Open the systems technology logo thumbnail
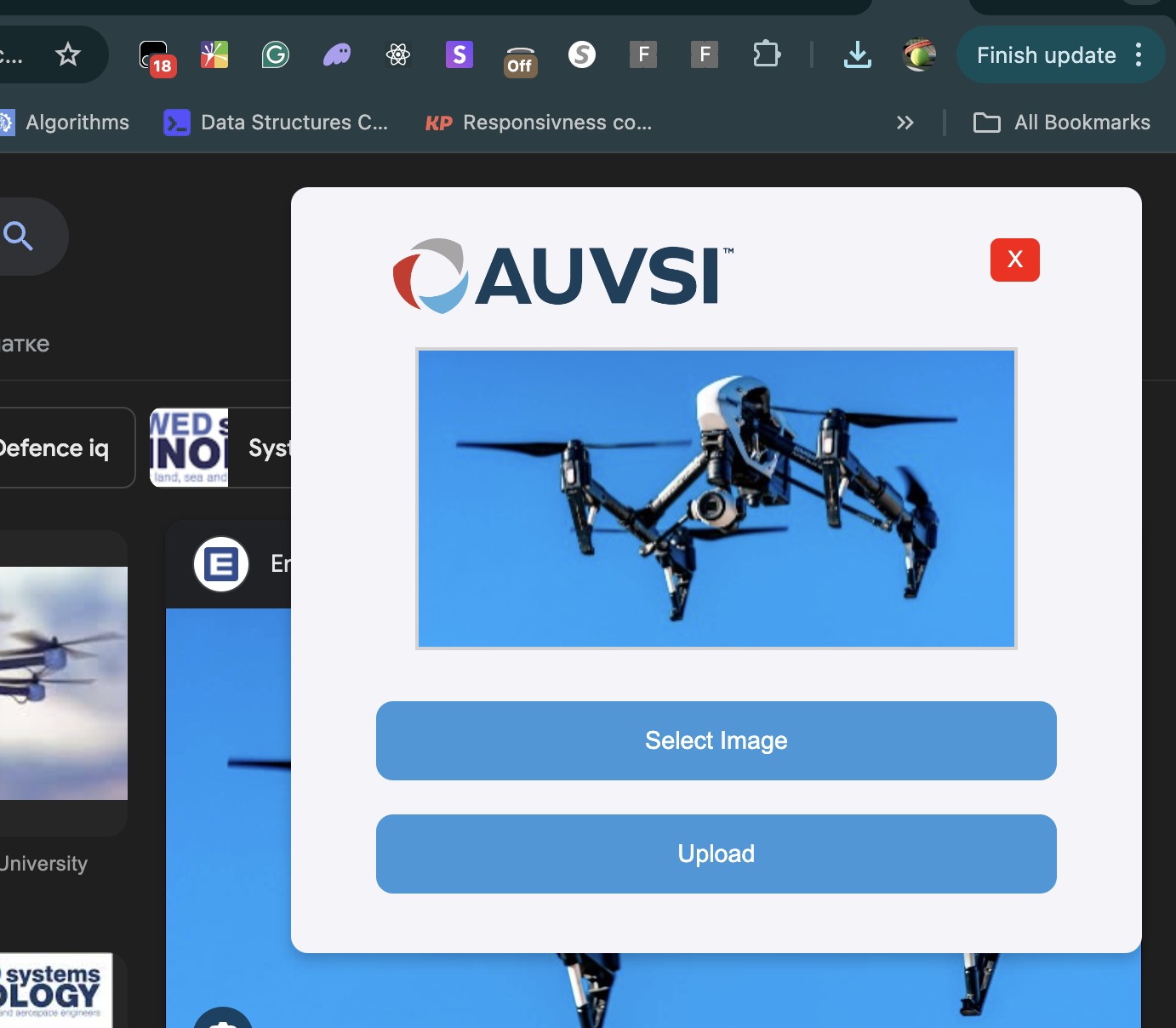 tap(56, 991)
